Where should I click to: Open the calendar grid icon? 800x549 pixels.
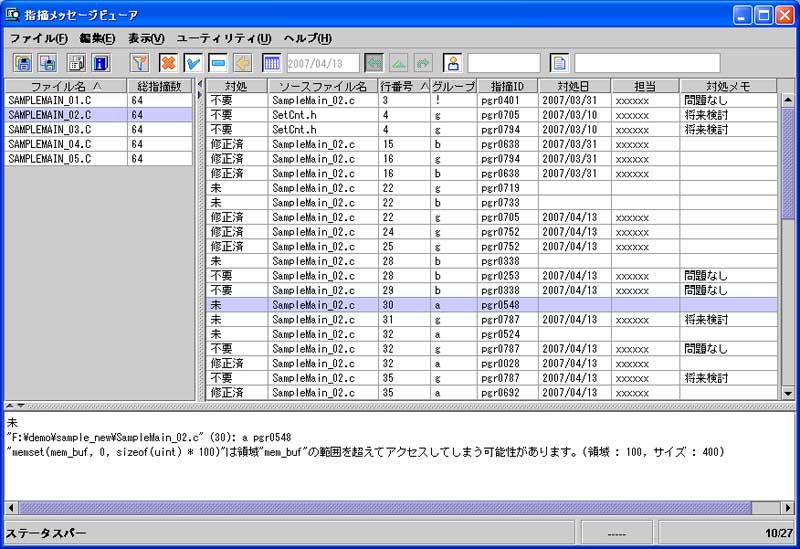[x=271, y=63]
